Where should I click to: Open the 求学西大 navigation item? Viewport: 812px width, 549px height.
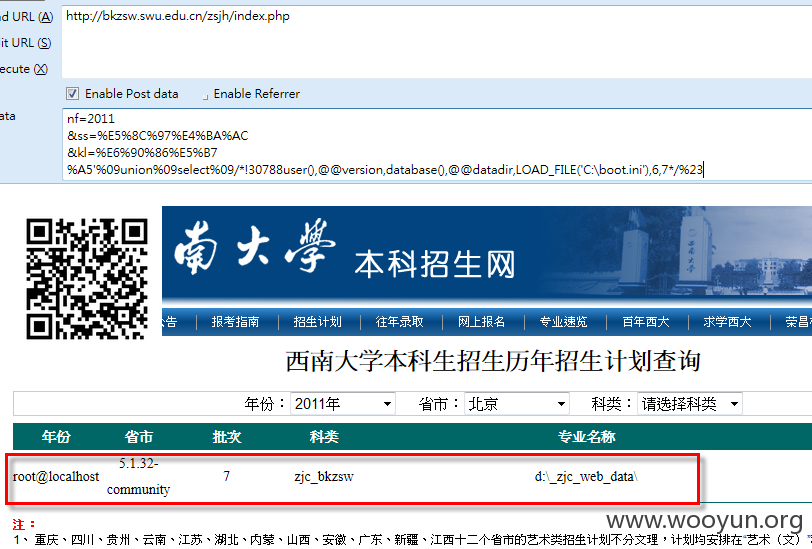coord(727,322)
